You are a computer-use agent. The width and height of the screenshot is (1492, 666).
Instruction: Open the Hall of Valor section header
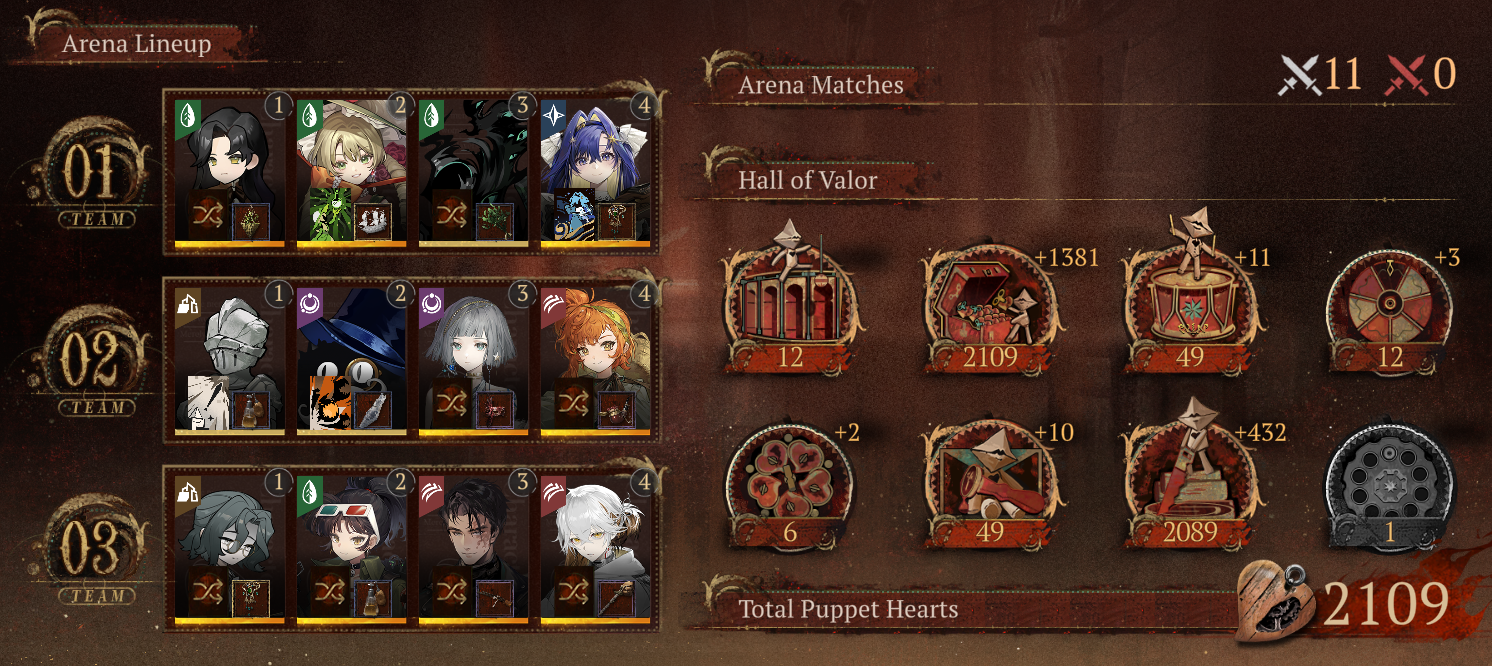(808, 181)
